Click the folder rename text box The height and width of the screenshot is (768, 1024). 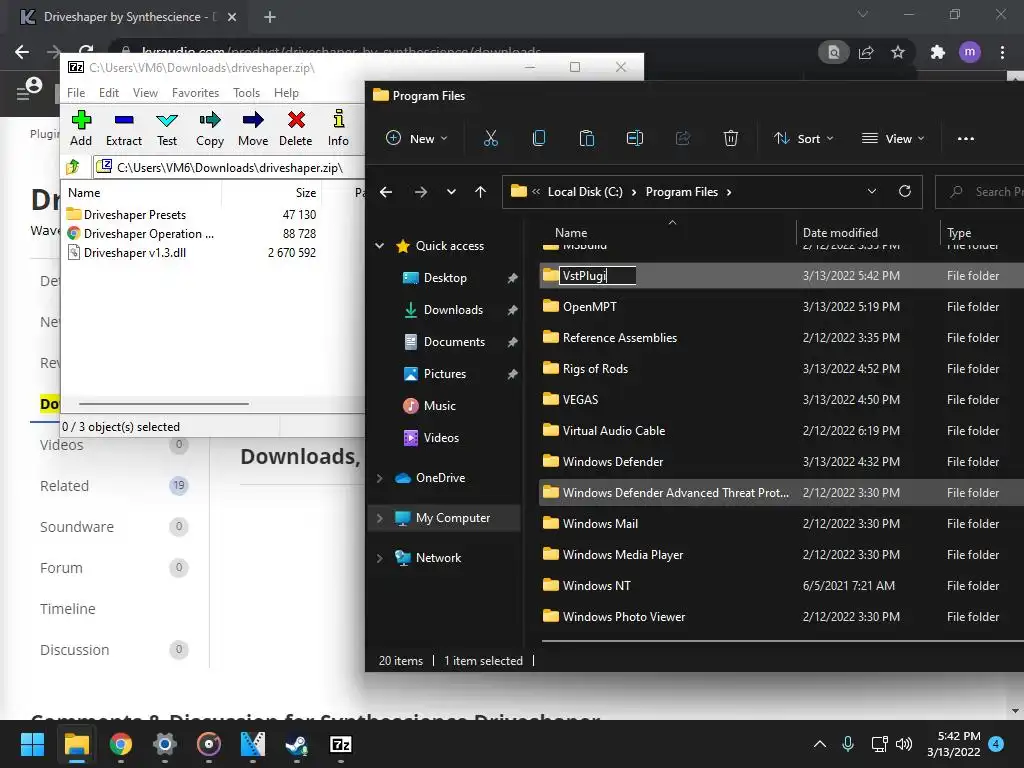[597, 276]
